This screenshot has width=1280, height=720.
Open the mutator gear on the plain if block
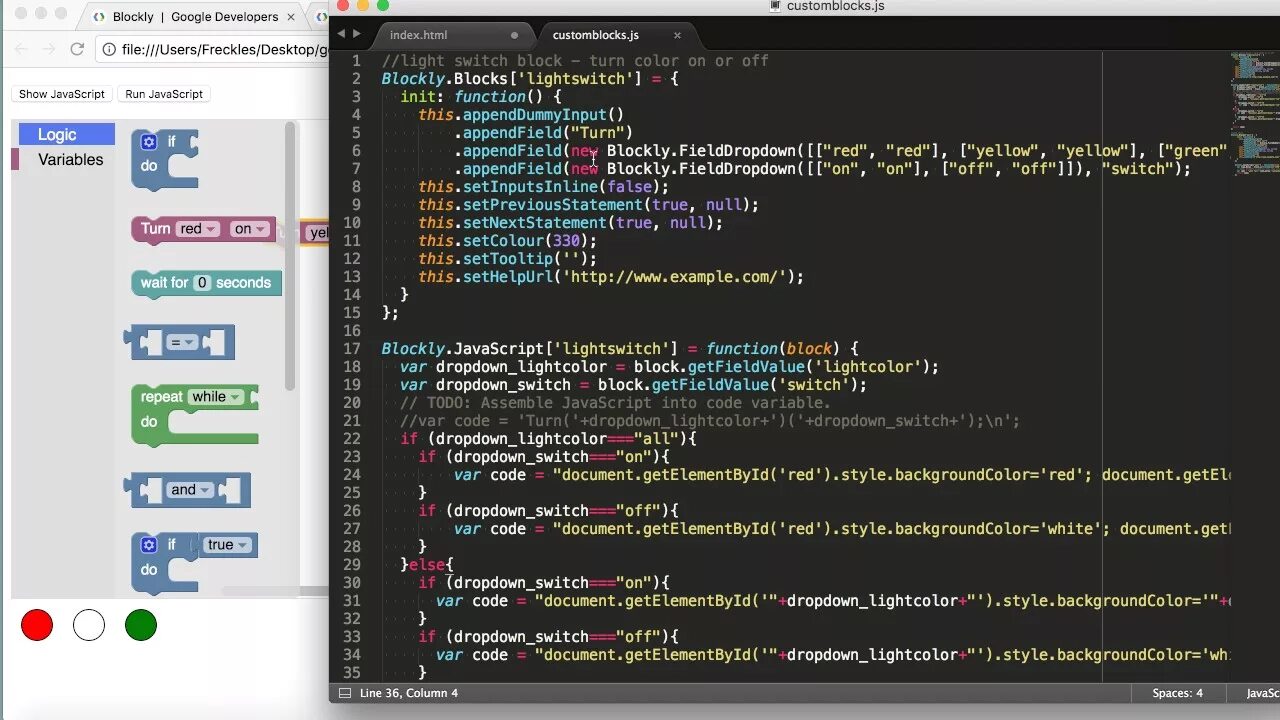tap(149, 142)
